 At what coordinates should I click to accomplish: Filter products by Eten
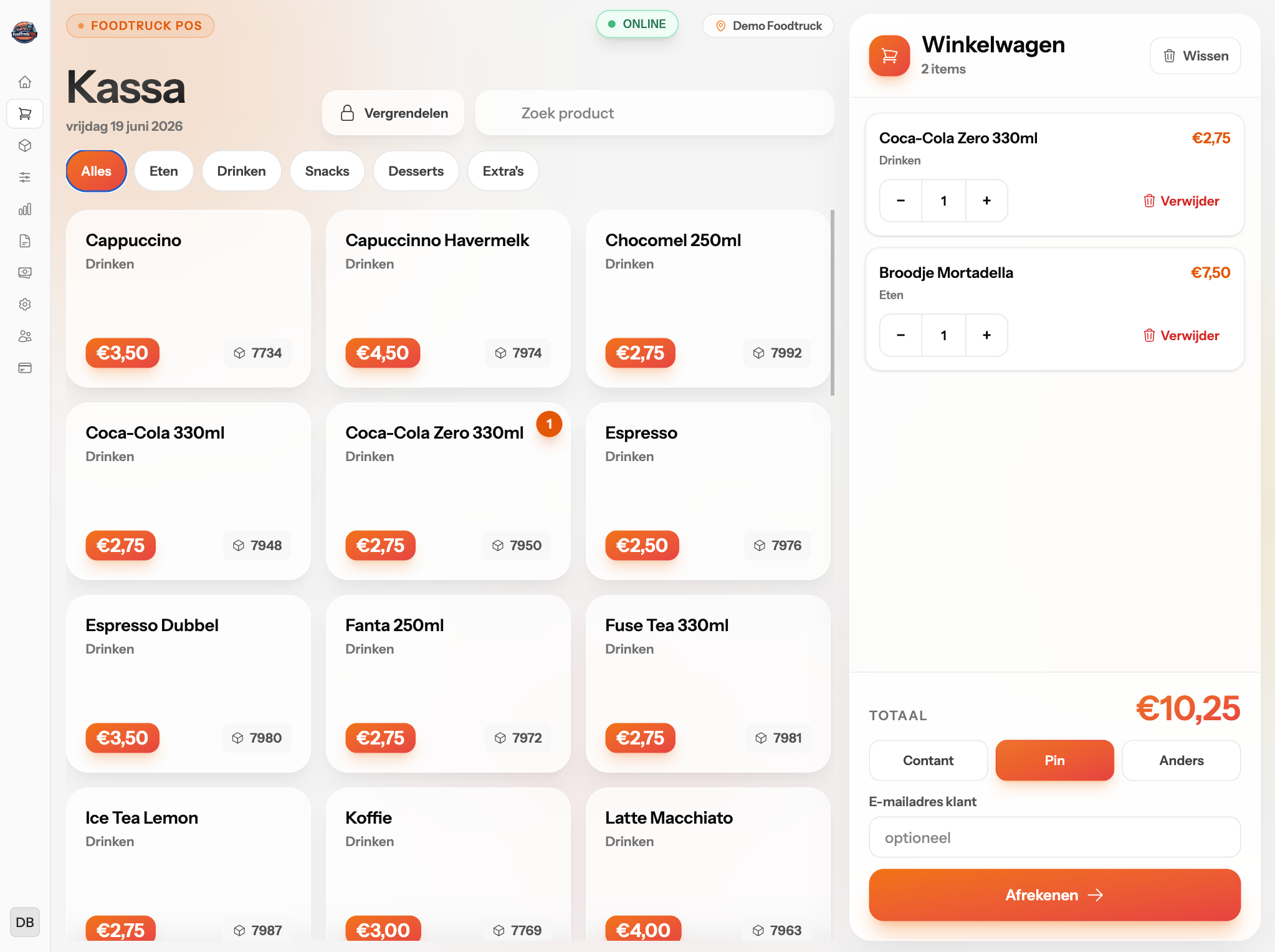coord(163,171)
